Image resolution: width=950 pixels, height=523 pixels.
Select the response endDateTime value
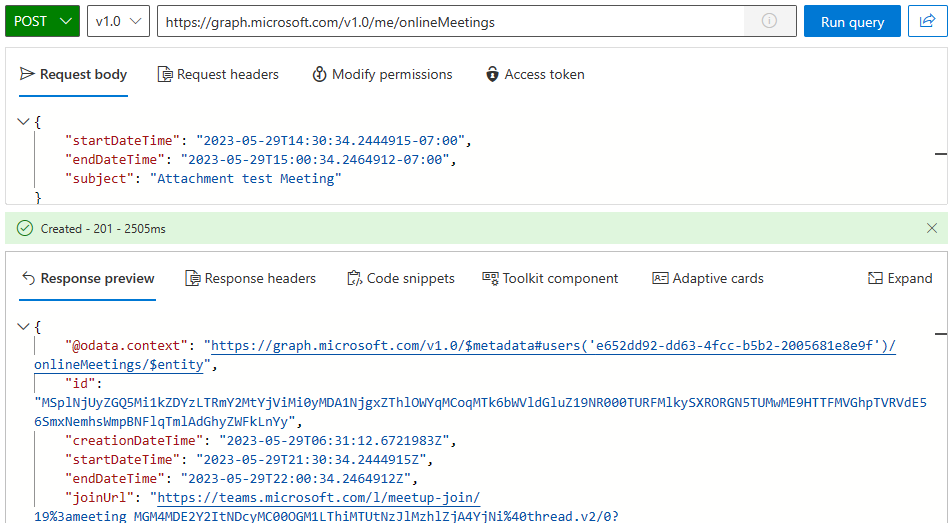coord(295,479)
